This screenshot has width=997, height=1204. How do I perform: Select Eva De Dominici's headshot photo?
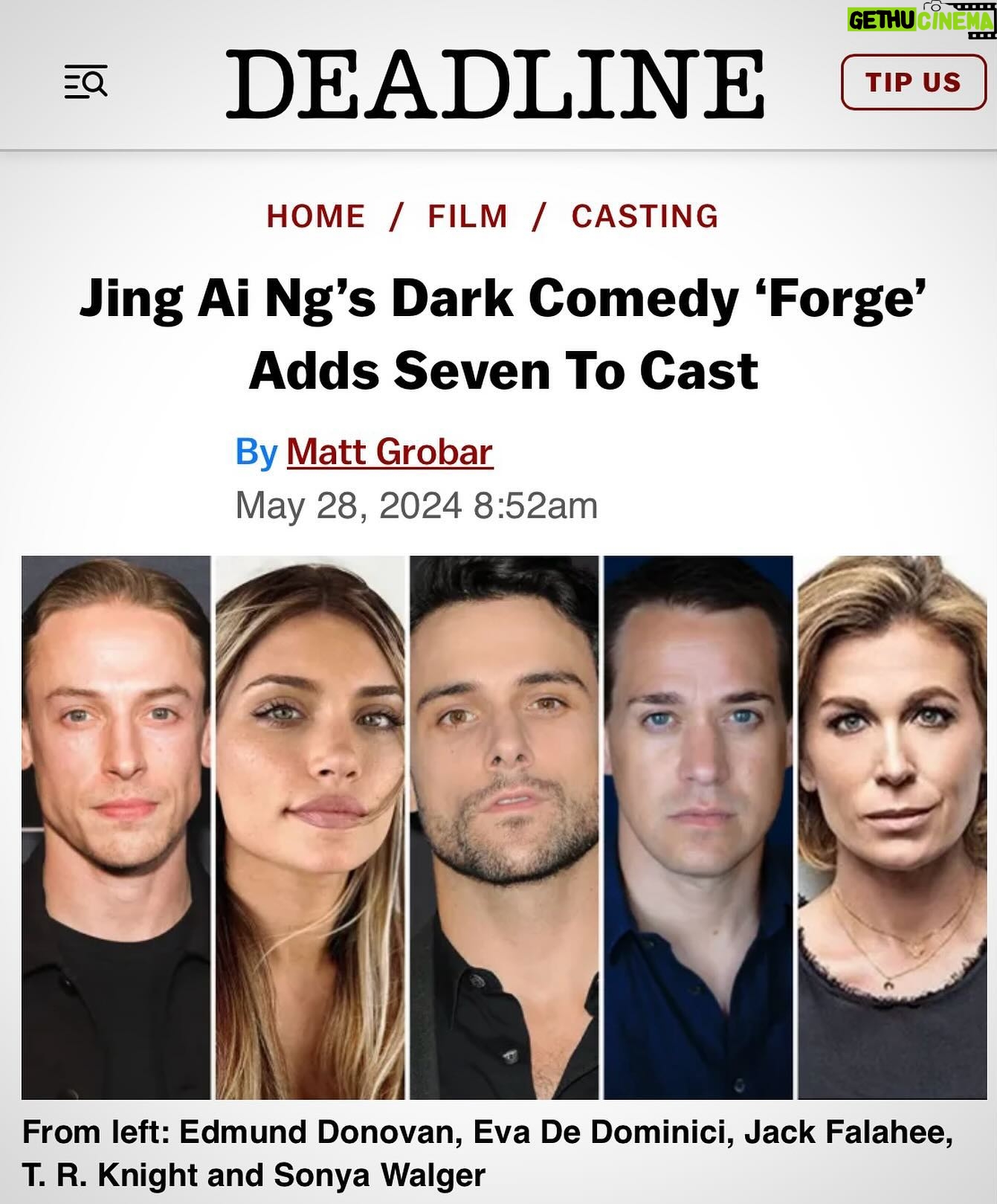310,827
